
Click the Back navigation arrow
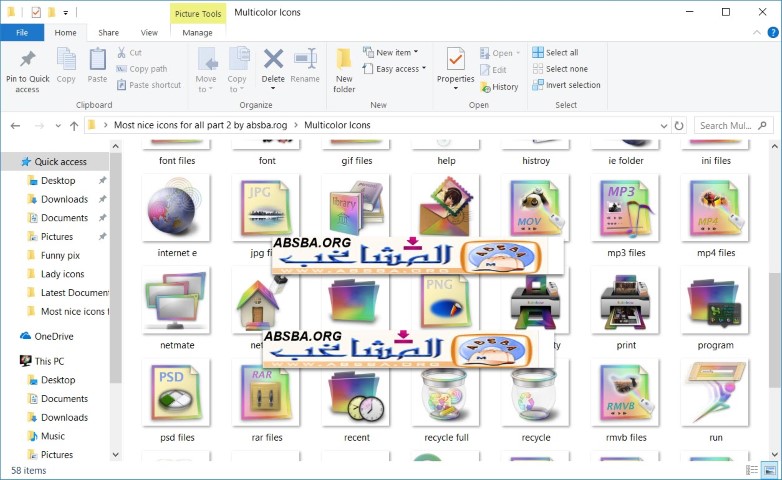(x=15, y=126)
